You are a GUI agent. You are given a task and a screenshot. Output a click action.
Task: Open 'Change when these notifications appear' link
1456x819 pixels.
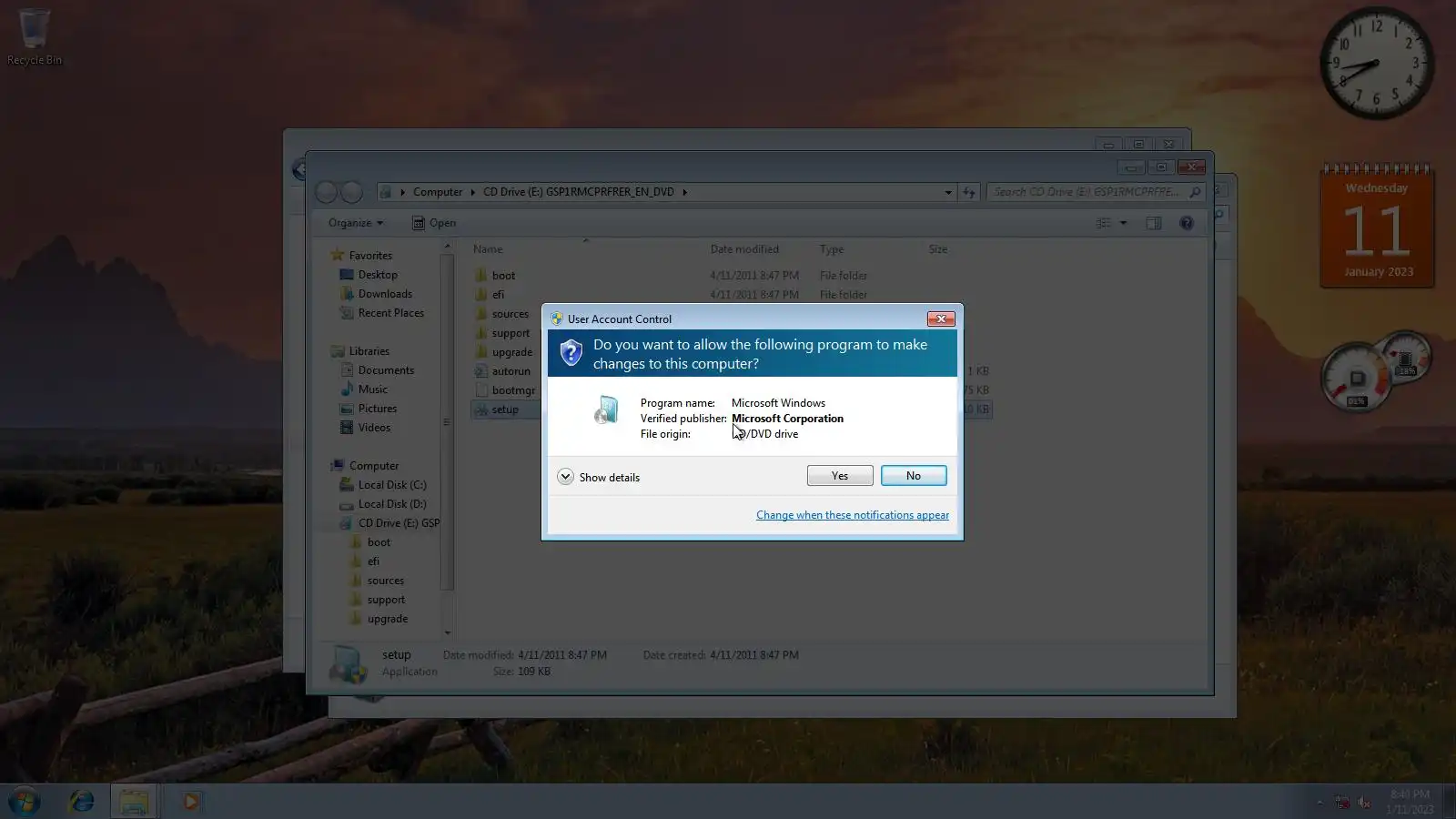[x=853, y=515]
